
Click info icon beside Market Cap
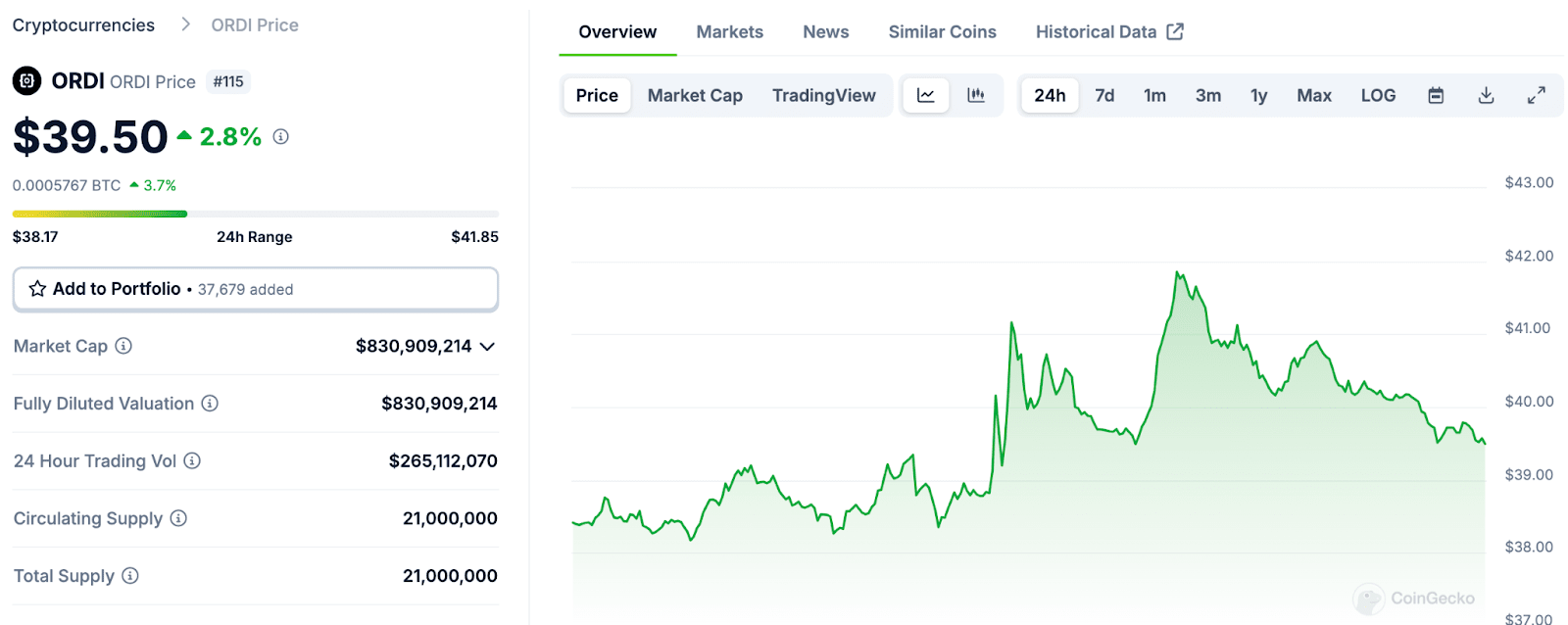point(123,346)
